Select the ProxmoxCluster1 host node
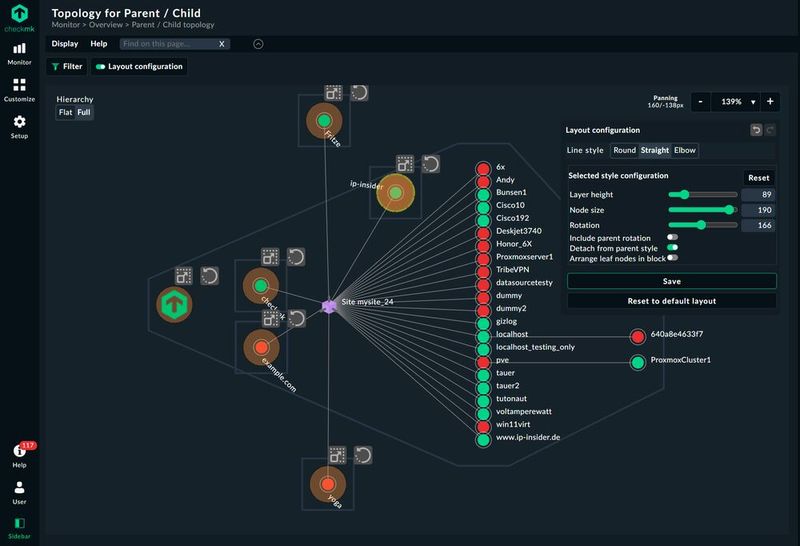This screenshot has width=800, height=546. pos(637,362)
